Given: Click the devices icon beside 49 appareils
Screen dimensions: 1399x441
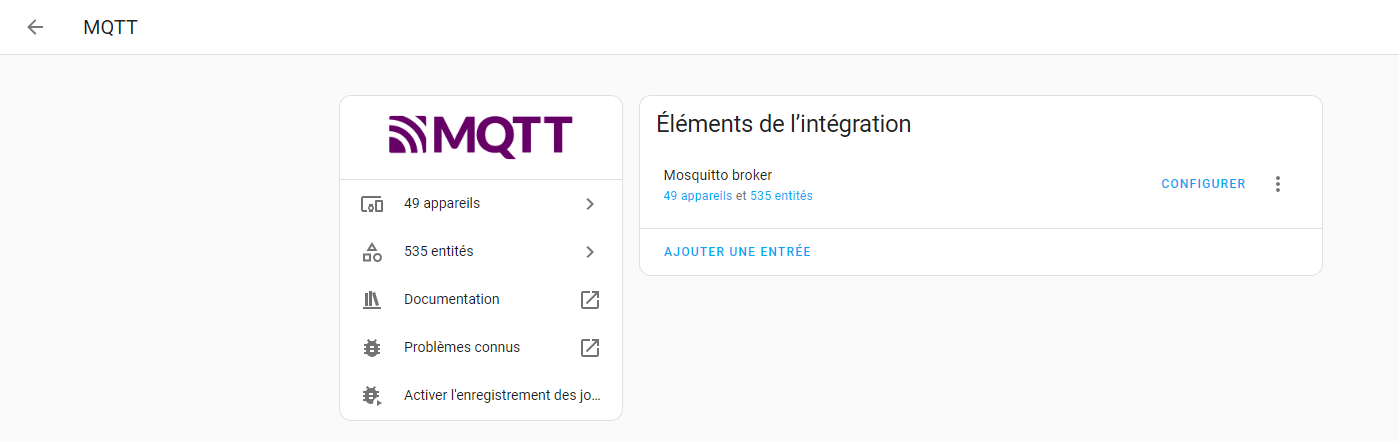Looking at the screenshot, I should click(372, 204).
